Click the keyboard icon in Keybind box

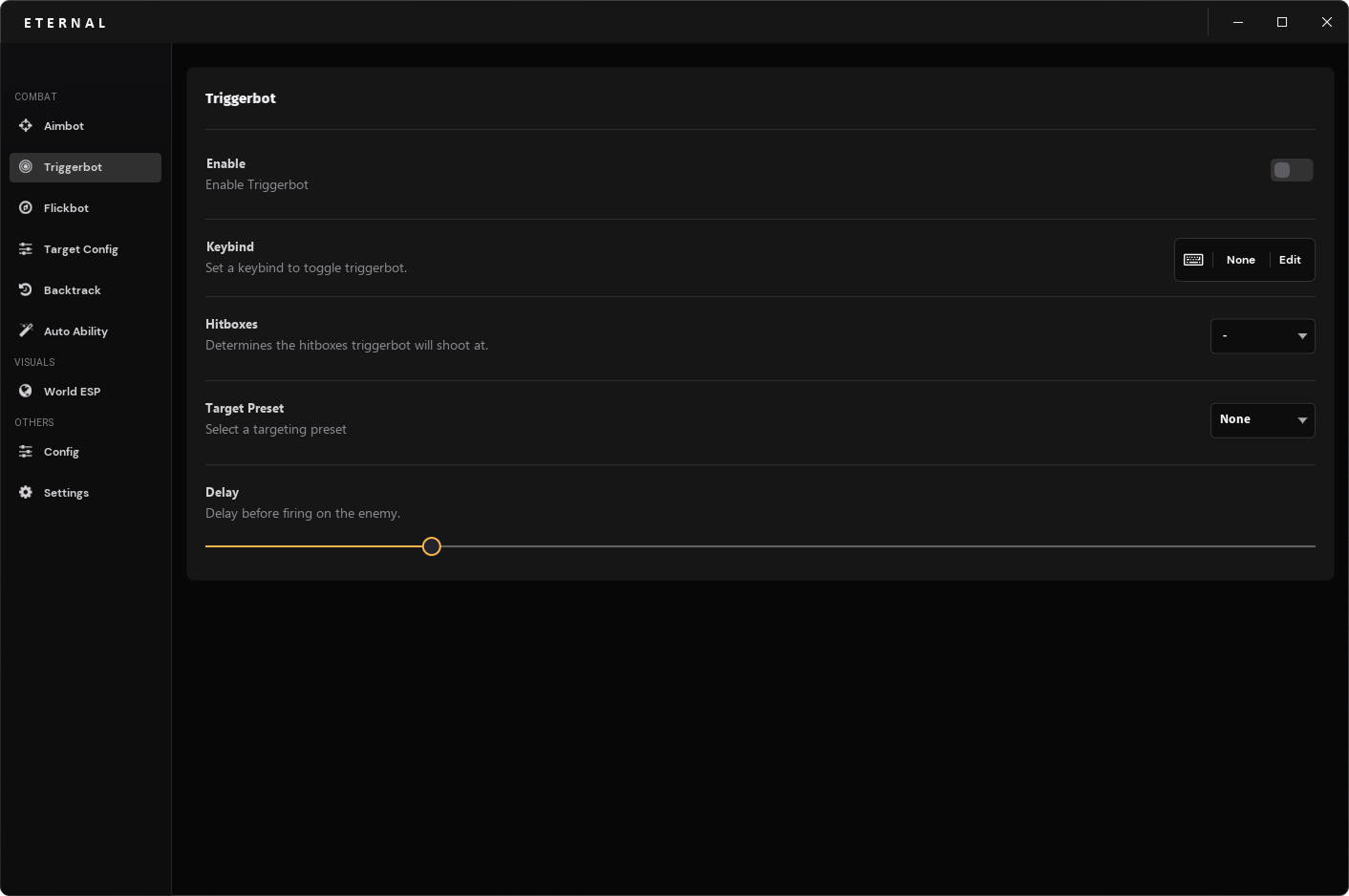[1193, 260]
